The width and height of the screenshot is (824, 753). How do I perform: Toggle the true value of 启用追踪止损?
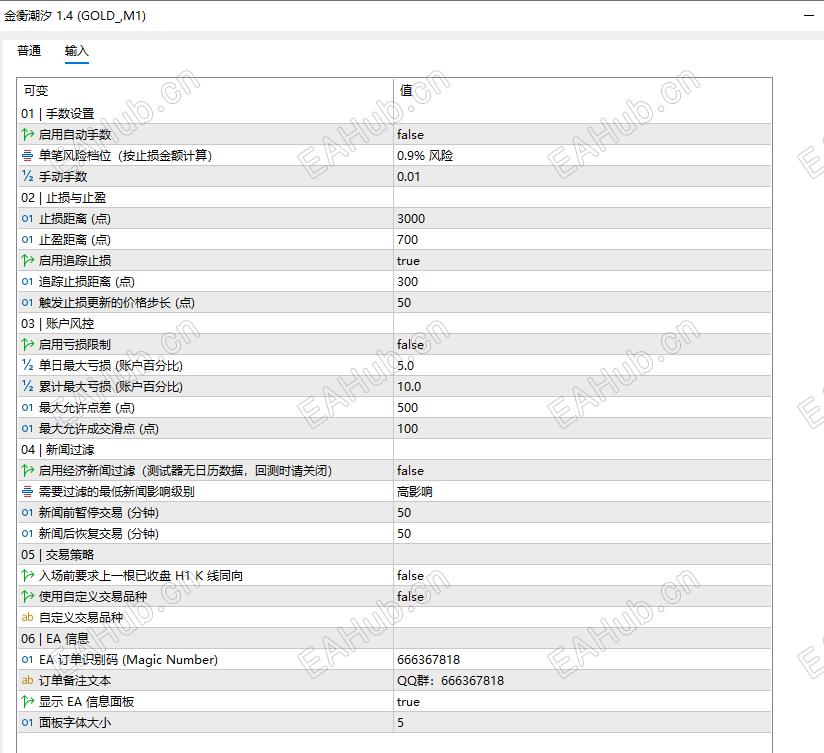click(408, 261)
